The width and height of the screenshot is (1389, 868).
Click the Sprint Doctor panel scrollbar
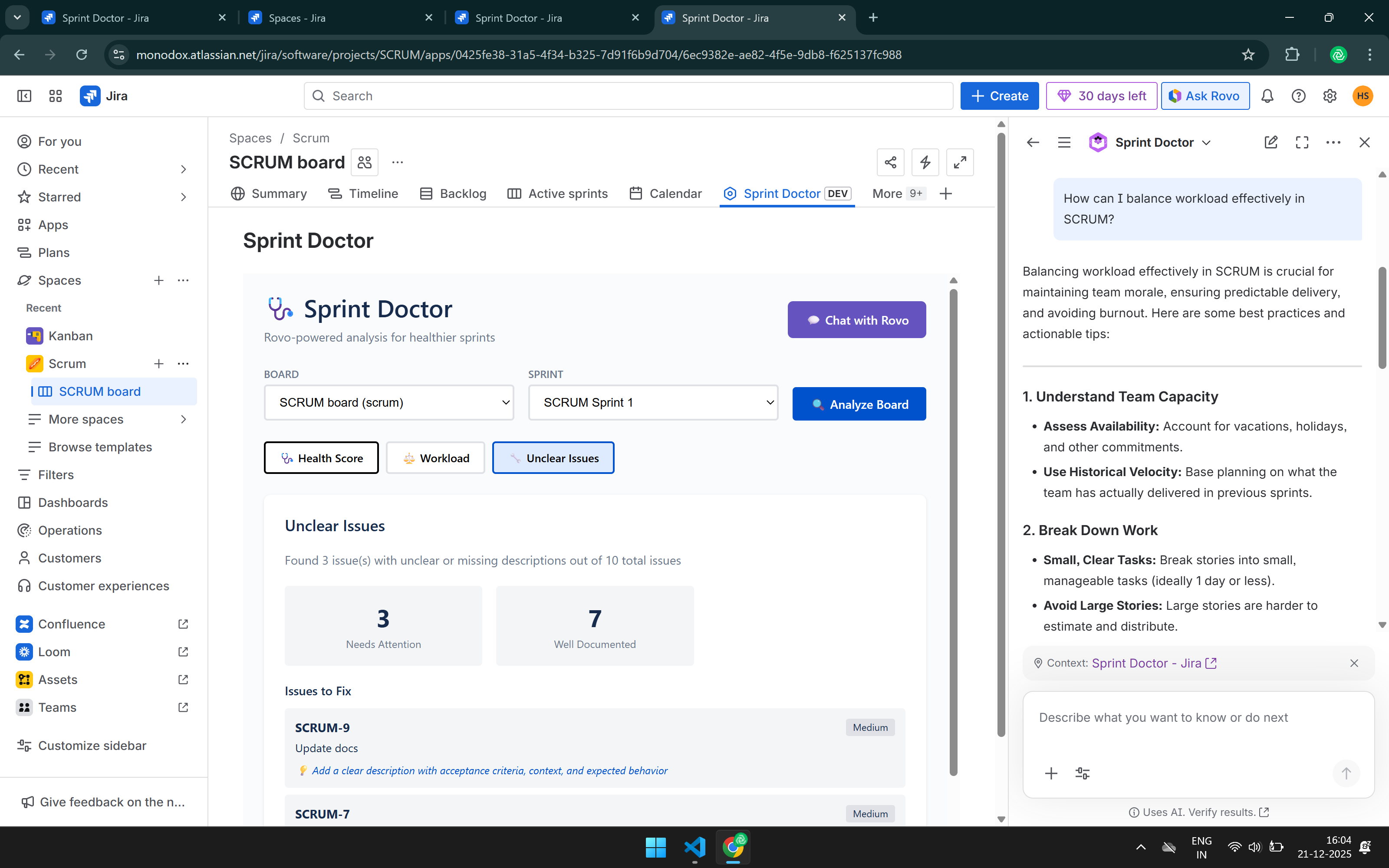click(953, 528)
